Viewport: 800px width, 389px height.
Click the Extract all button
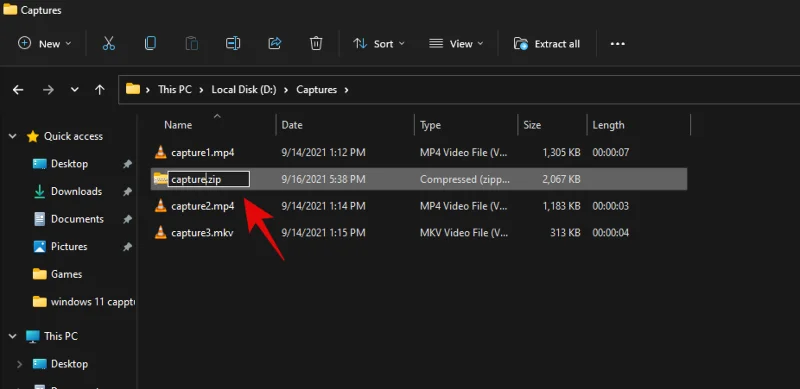click(x=546, y=44)
